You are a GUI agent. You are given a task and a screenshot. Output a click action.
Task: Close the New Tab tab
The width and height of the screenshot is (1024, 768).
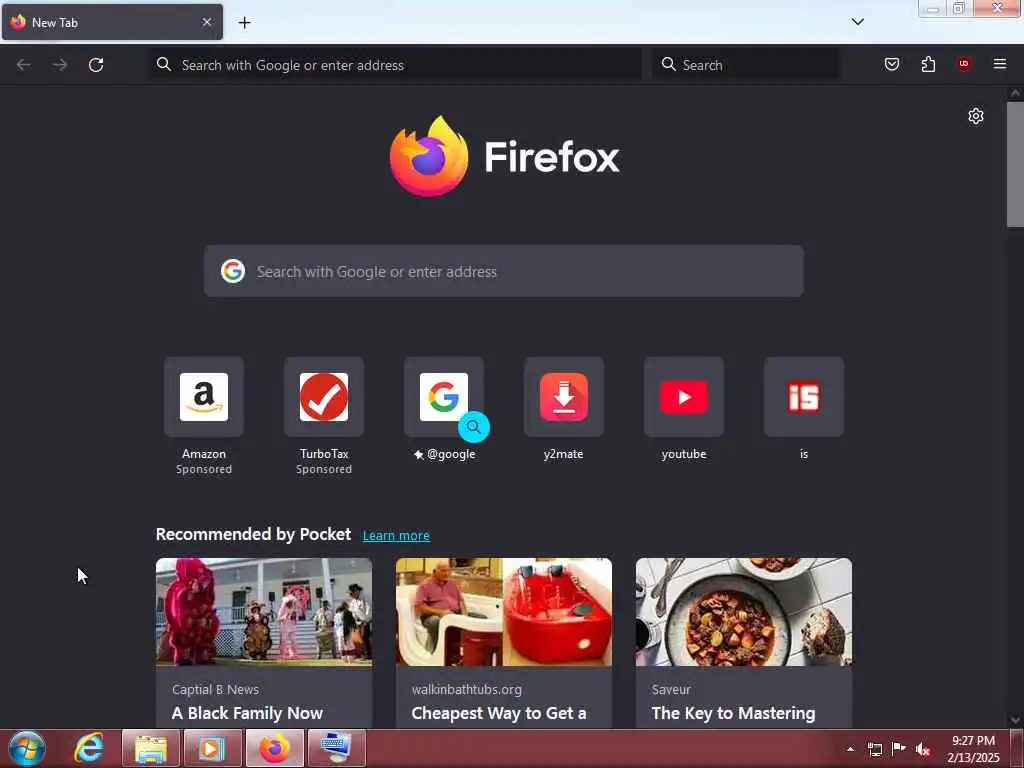(x=206, y=22)
